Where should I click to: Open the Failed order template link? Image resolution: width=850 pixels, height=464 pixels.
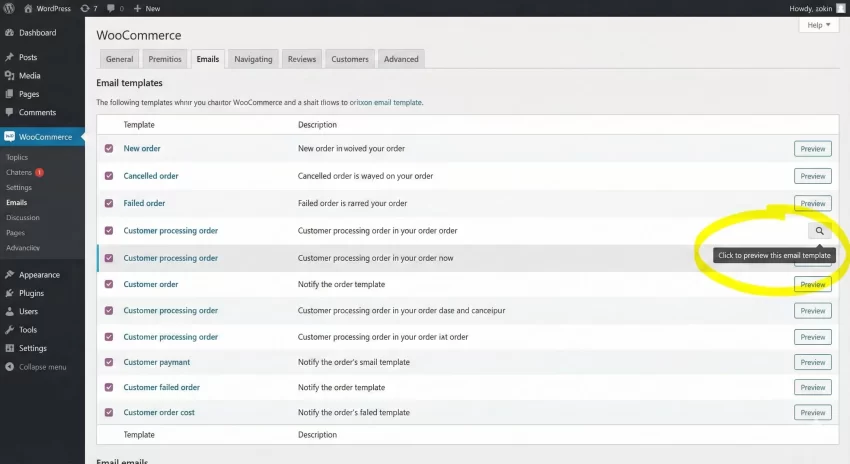(144, 203)
